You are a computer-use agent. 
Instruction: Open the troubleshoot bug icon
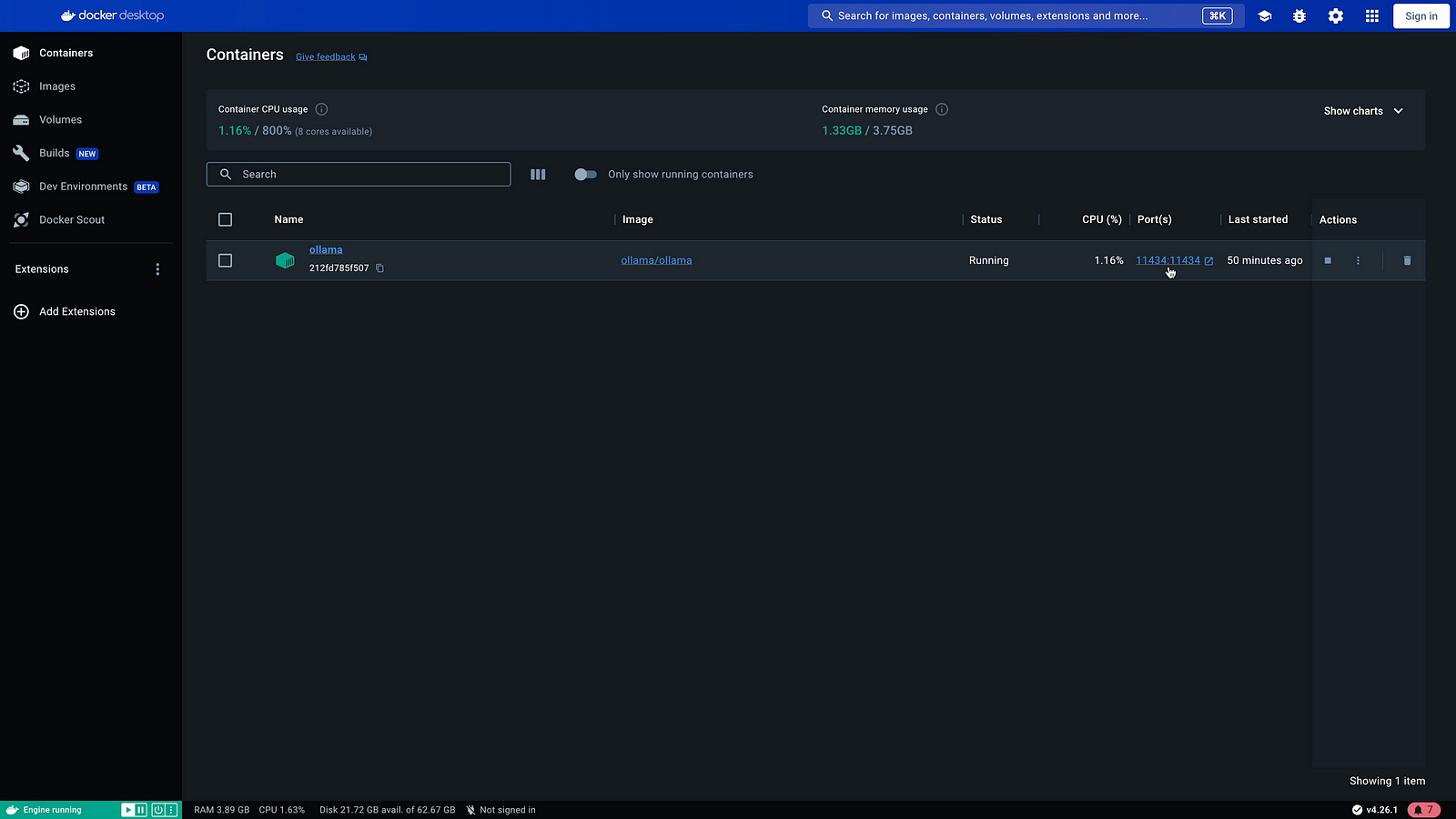tap(1299, 16)
